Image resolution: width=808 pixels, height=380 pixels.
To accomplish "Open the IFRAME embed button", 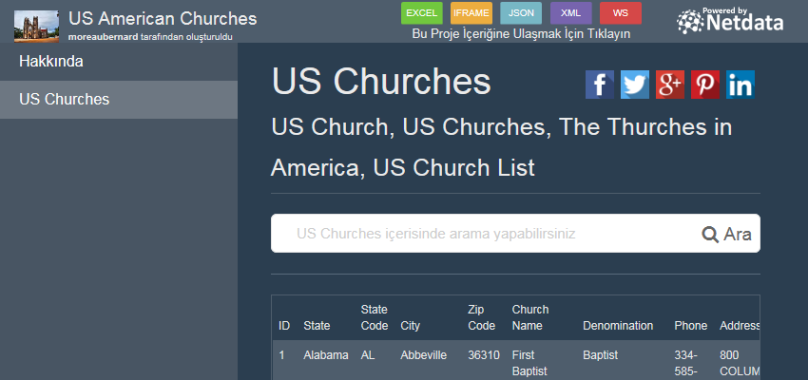I will (471, 13).
